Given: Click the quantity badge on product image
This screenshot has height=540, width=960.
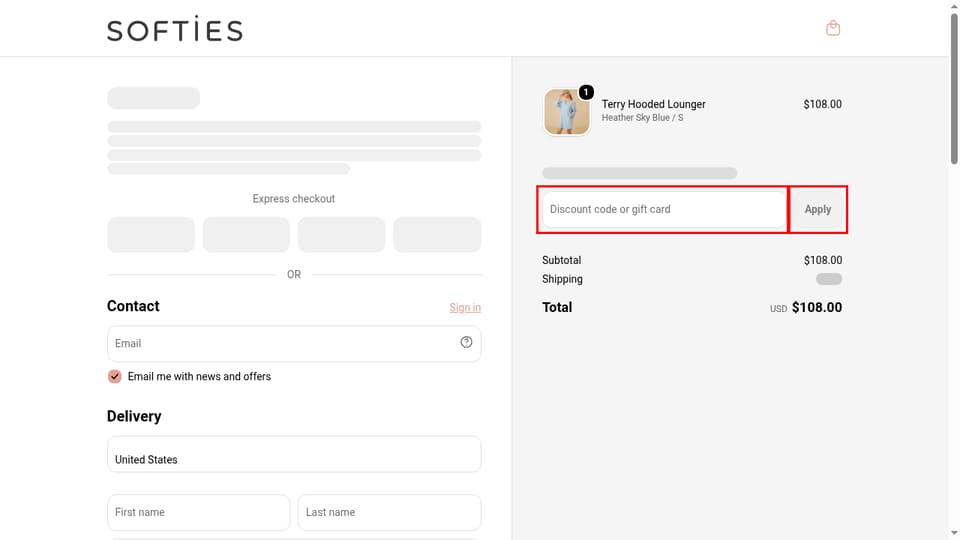Looking at the screenshot, I should click(x=586, y=92).
